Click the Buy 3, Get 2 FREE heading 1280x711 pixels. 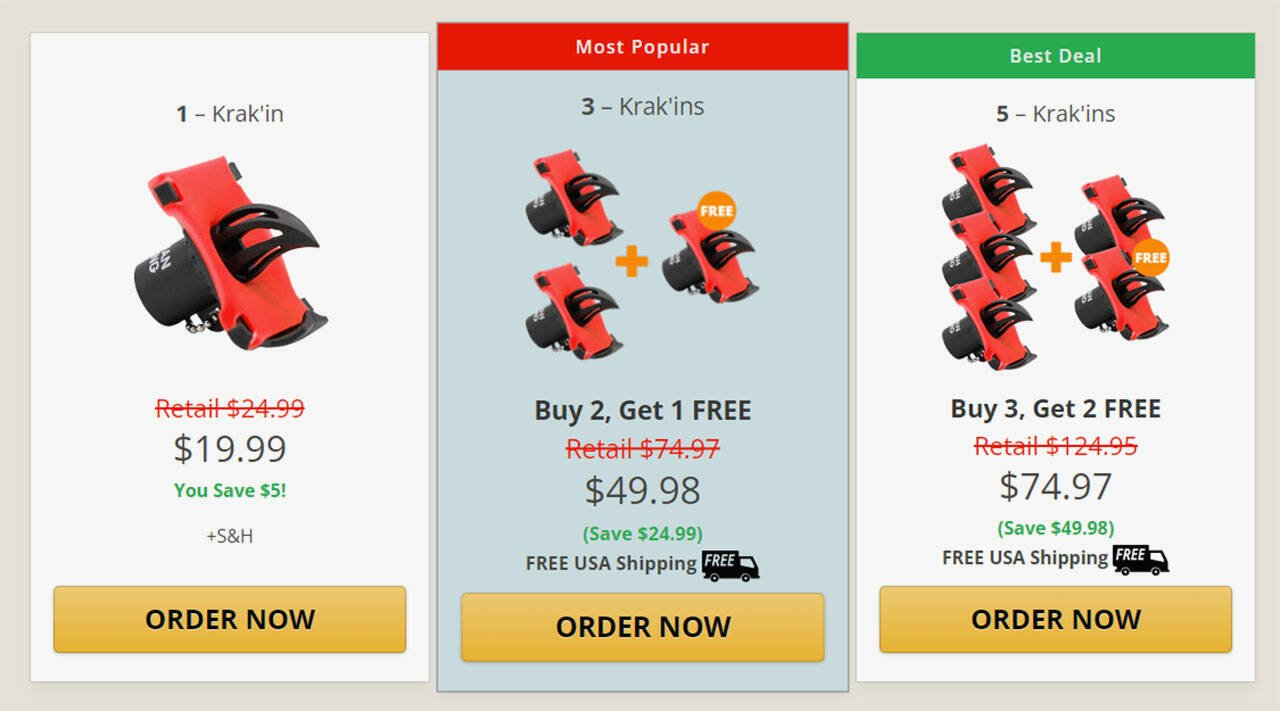(1056, 408)
